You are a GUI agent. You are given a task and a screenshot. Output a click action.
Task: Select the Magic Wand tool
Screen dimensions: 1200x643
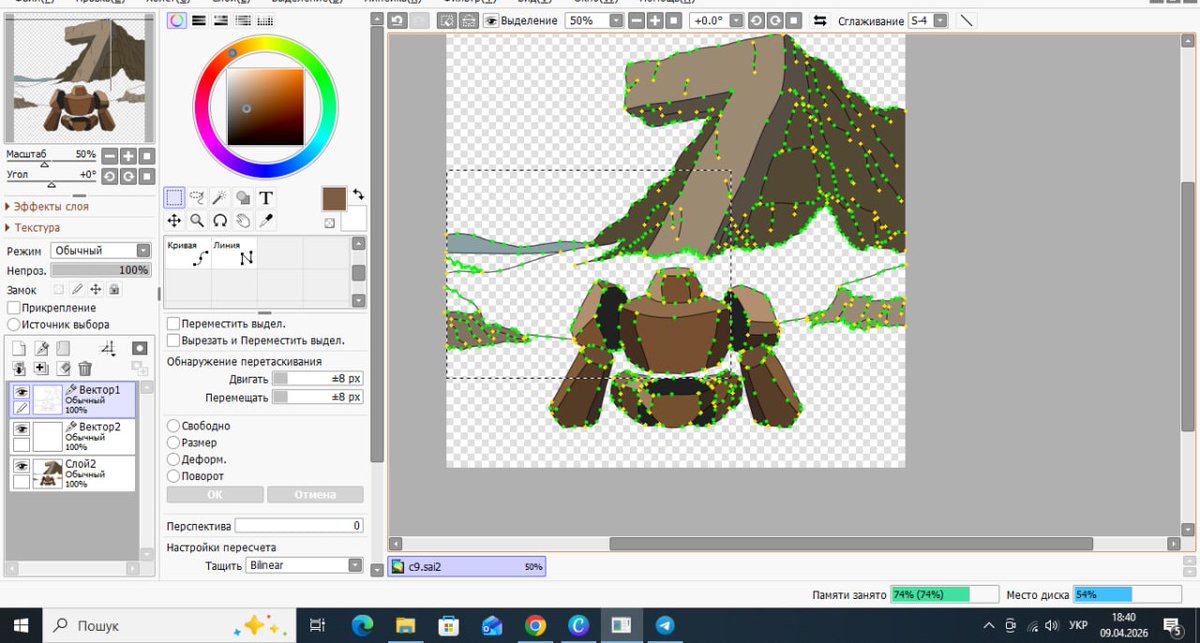click(x=220, y=197)
